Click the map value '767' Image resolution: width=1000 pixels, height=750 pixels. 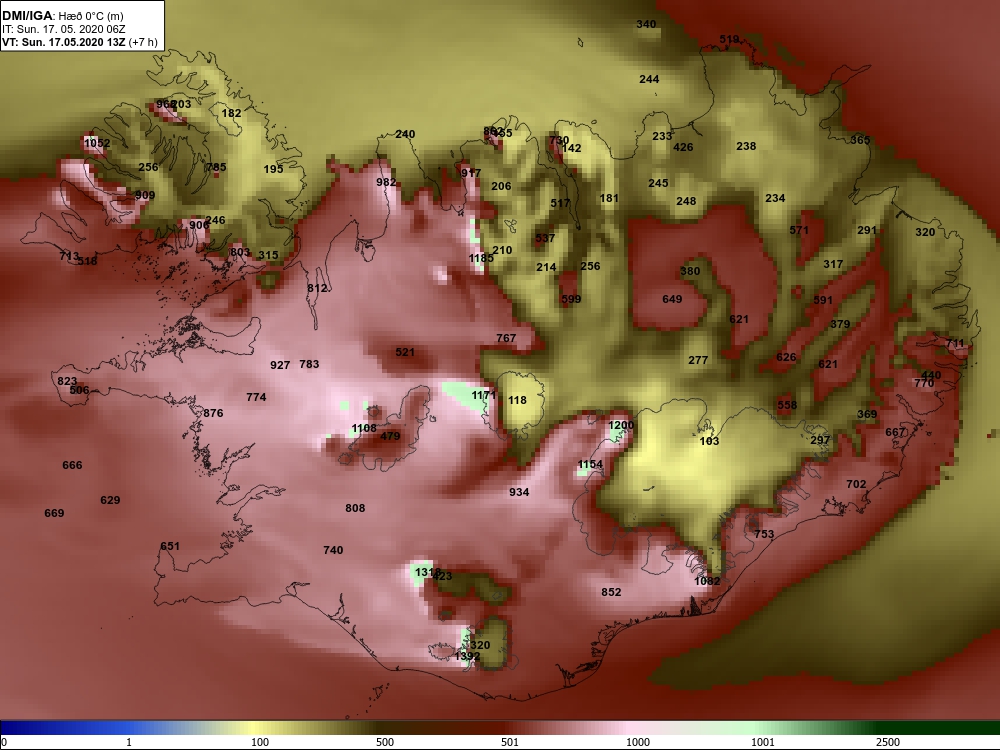506,338
